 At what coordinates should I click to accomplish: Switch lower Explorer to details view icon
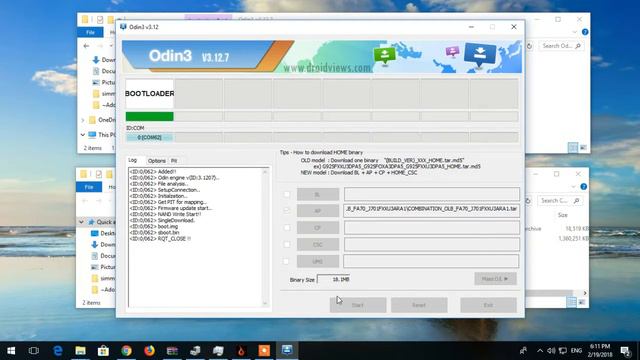571,302
